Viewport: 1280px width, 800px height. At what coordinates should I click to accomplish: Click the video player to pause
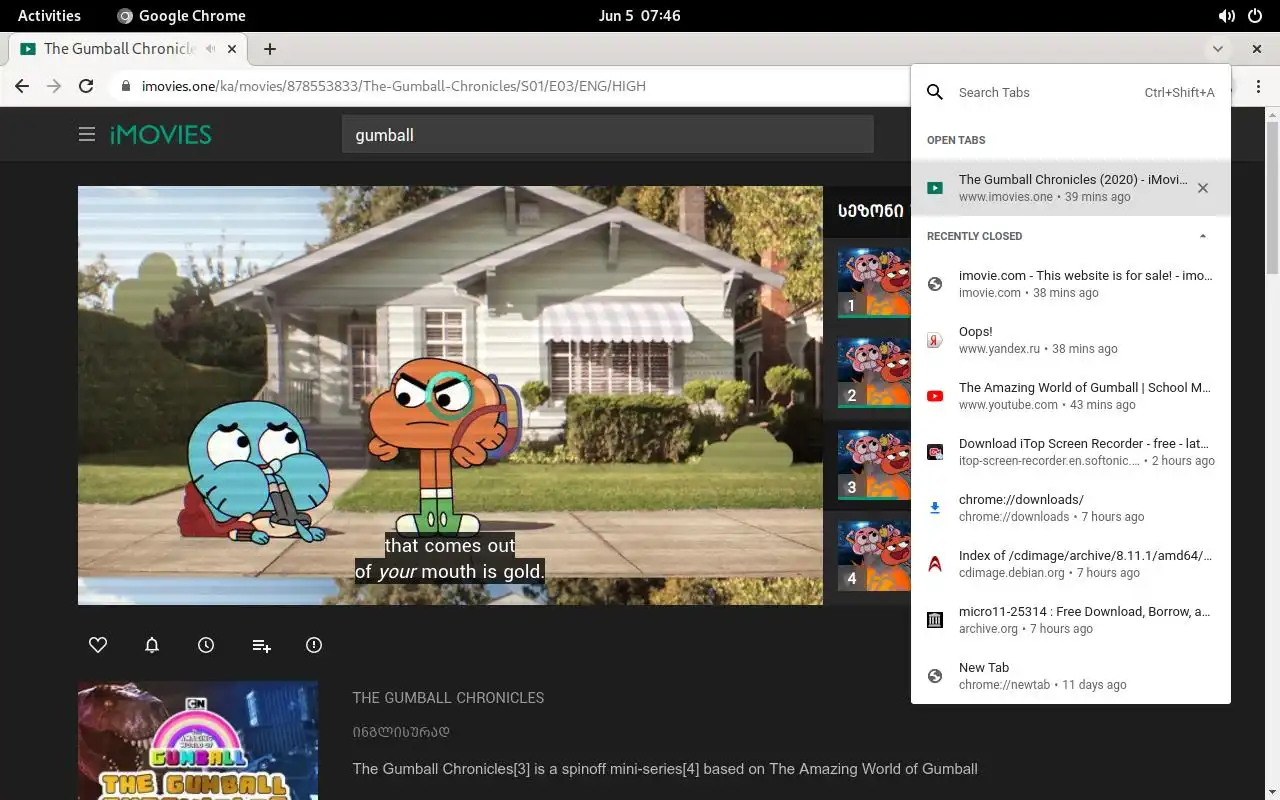click(450, 395)
